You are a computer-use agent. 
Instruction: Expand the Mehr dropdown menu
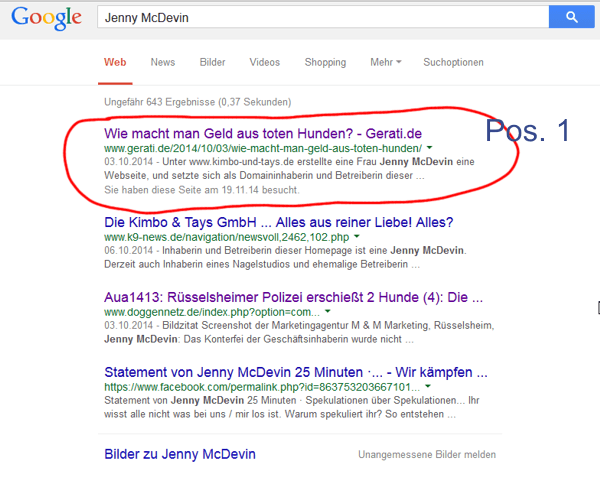(x=386, y=62)
